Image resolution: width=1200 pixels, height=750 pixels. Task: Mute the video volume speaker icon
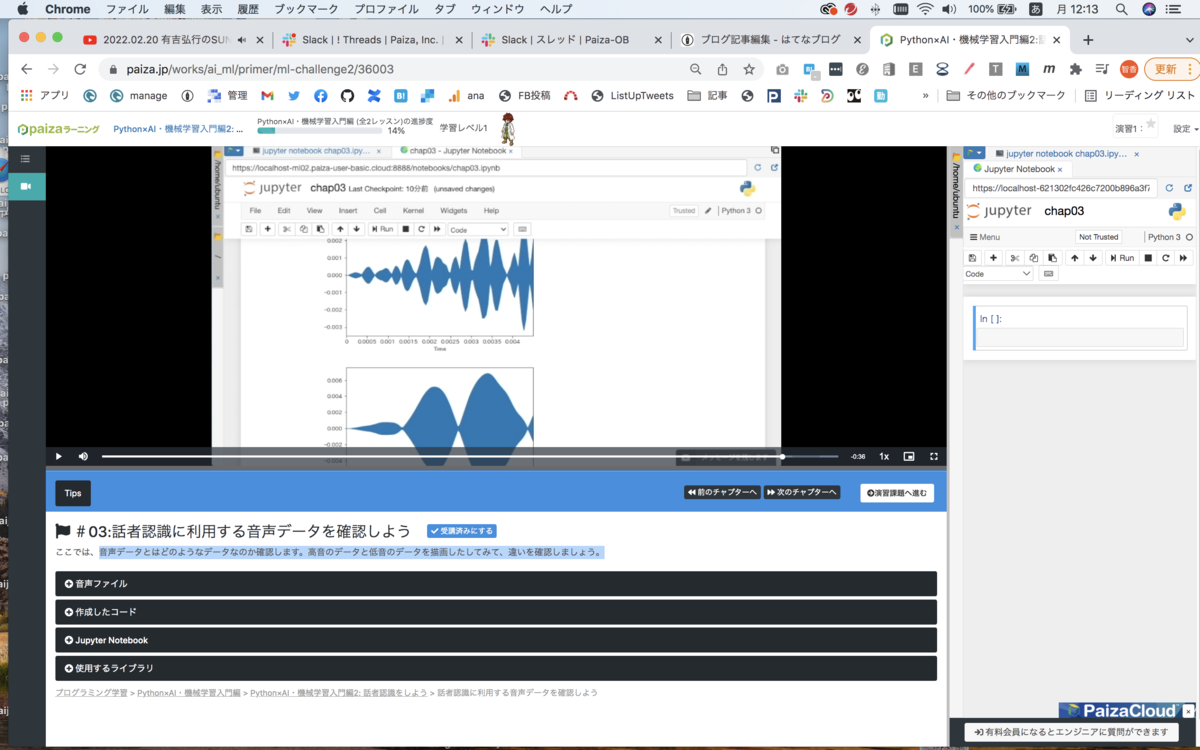tap(83, 456)
